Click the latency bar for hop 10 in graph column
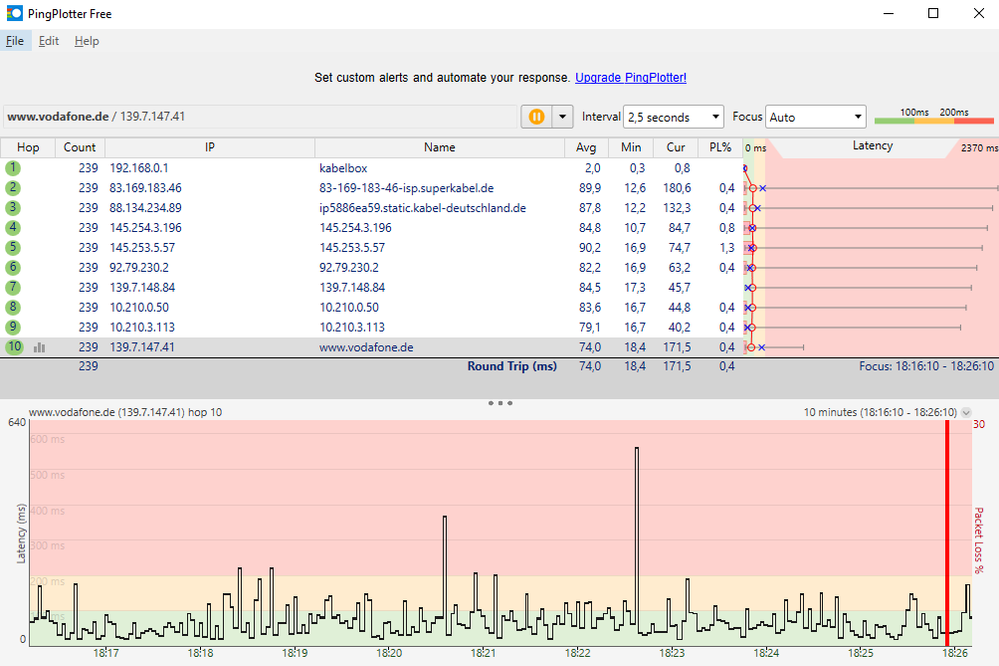999x666 pixels. click(775, 347)
